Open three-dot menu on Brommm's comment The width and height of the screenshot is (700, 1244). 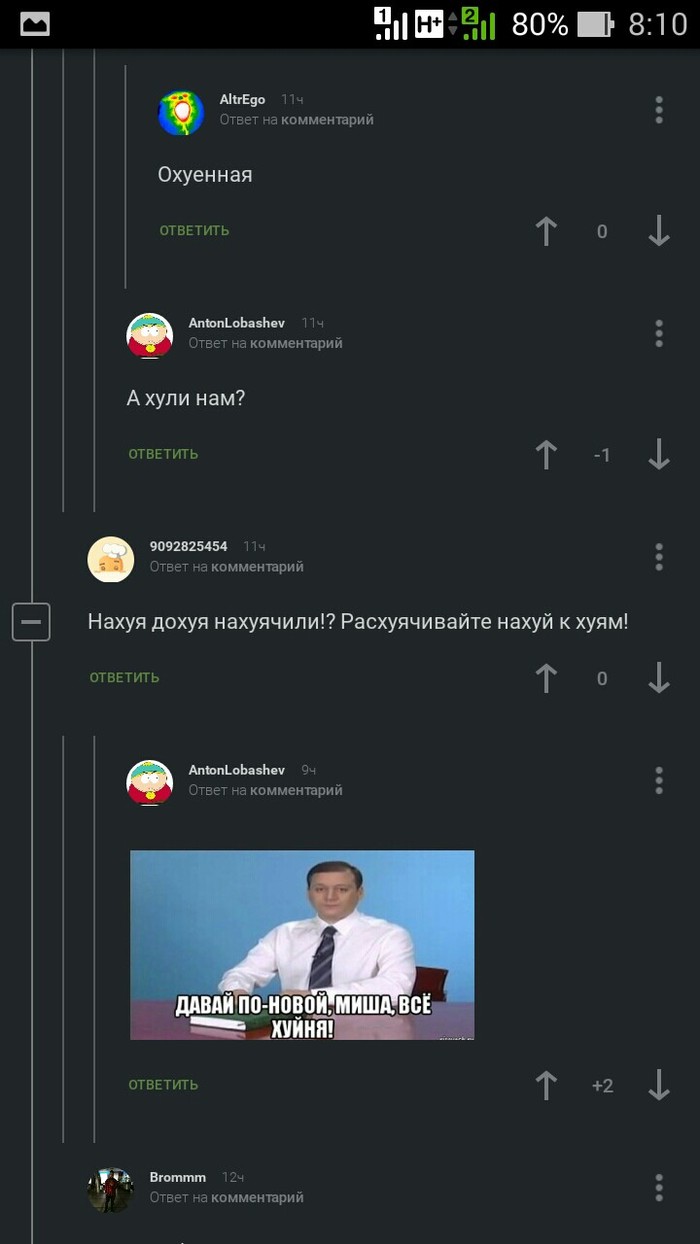(x=659, y=1187)
